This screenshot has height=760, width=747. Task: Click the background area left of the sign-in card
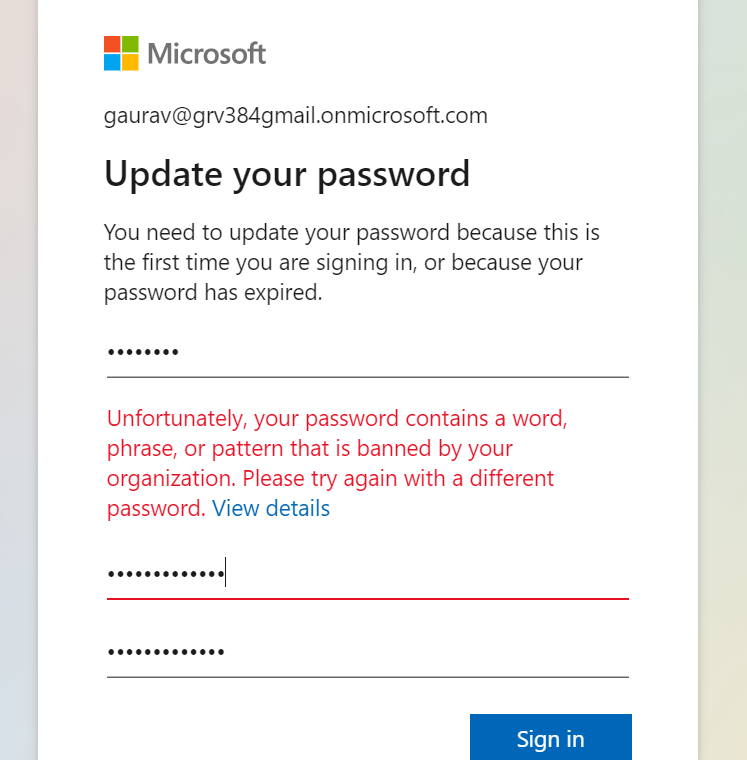[x=18, y=380]
